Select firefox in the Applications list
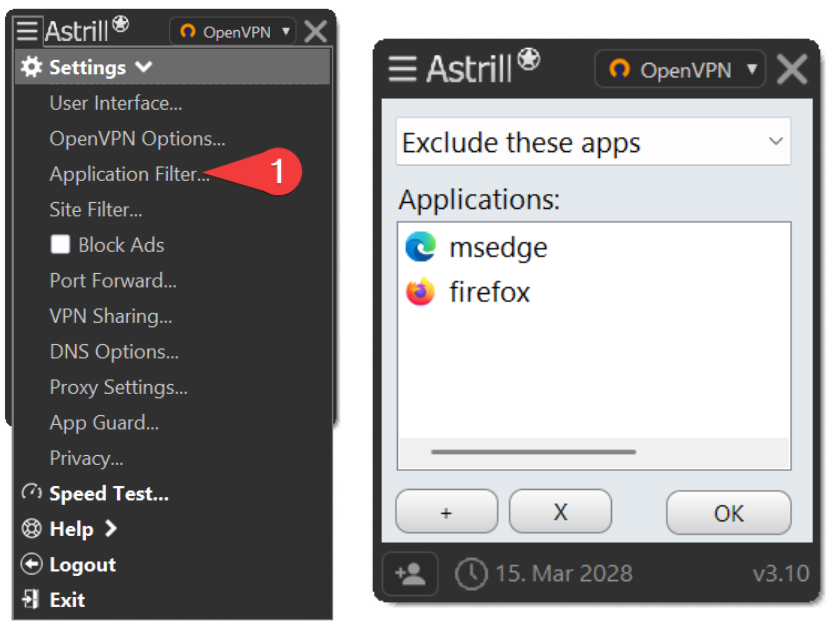This screenshot has width=832, height=624. tap(489, 292)
